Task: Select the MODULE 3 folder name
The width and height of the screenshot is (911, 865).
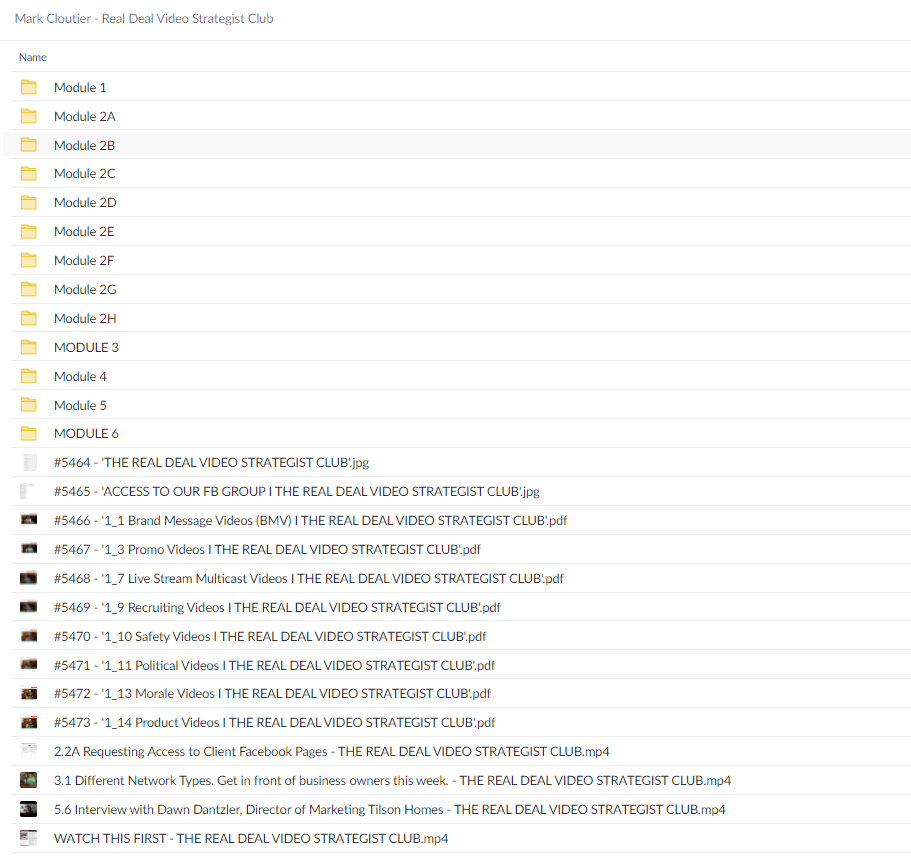Action: tap(86, 347)
